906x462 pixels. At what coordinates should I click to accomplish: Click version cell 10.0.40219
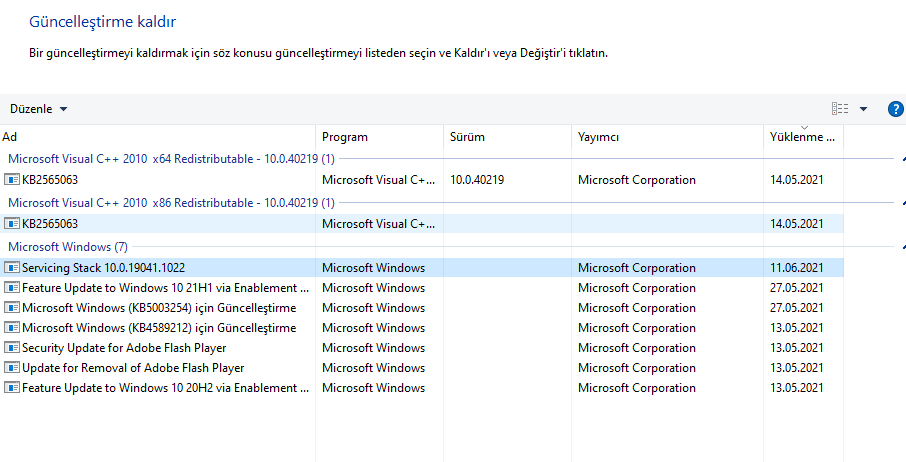click(477, 180)
